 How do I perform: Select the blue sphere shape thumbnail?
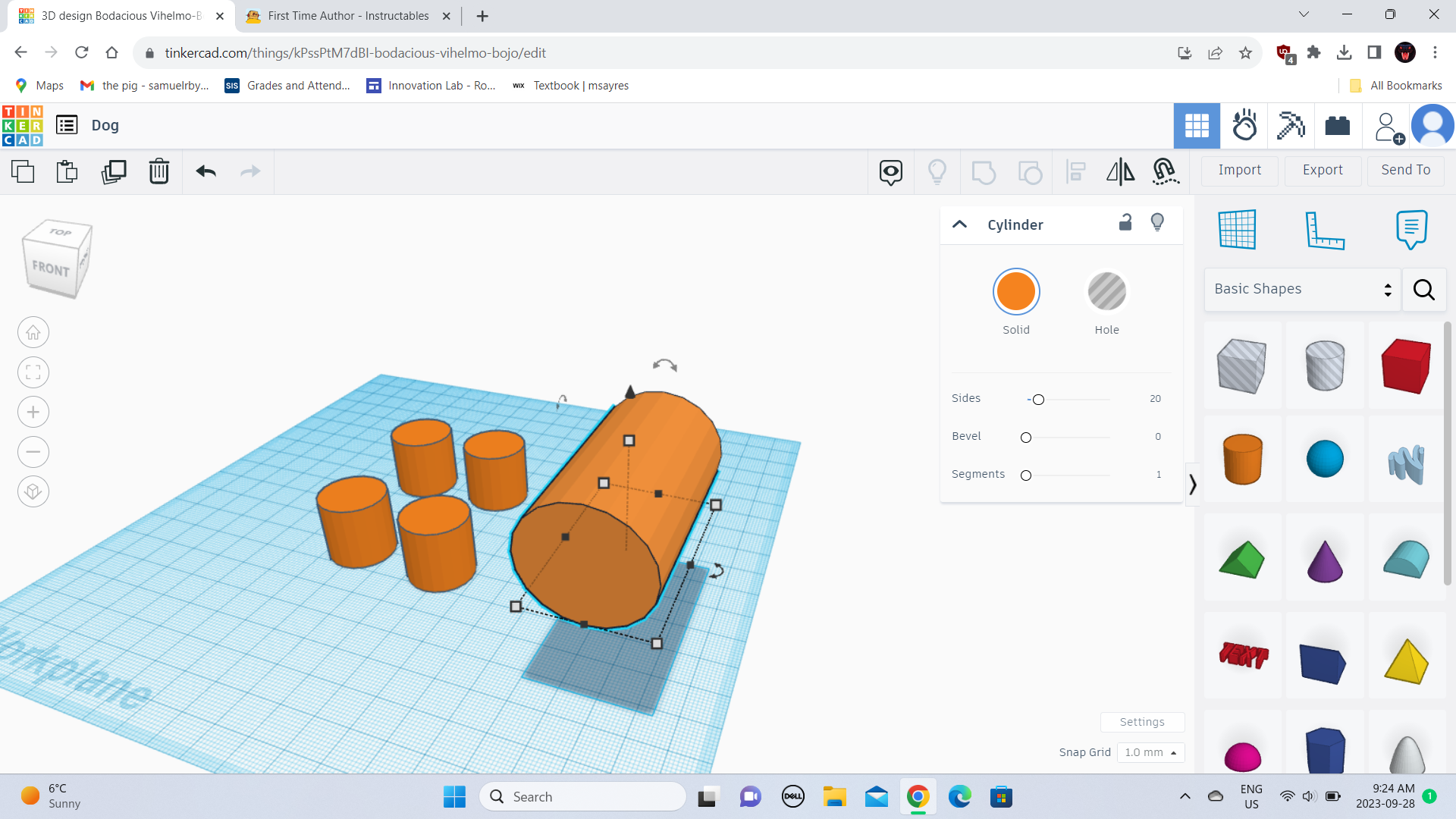click(x=1325, y=459)
